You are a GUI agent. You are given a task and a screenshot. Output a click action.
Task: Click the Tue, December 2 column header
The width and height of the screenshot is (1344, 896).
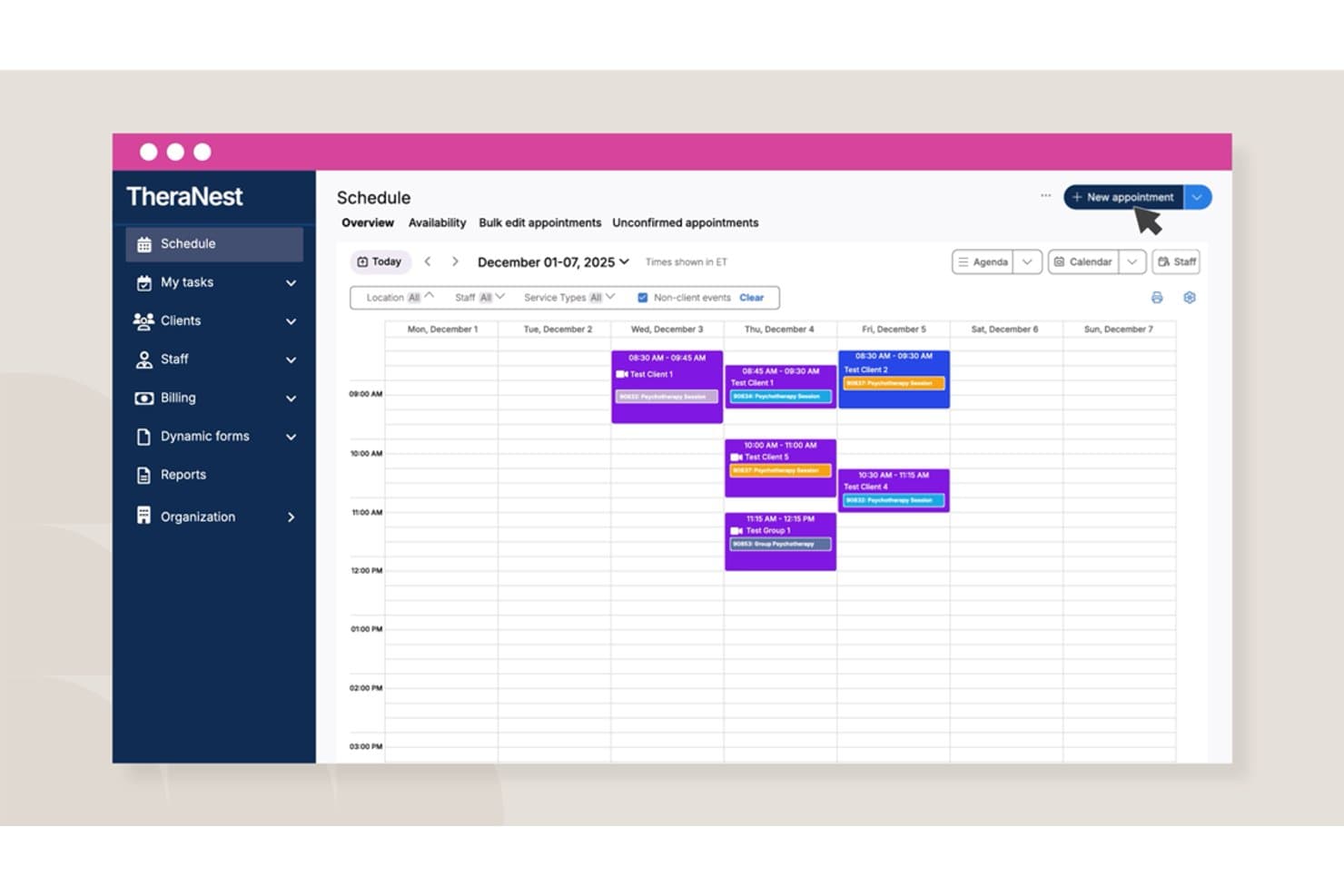pos(558,330)
